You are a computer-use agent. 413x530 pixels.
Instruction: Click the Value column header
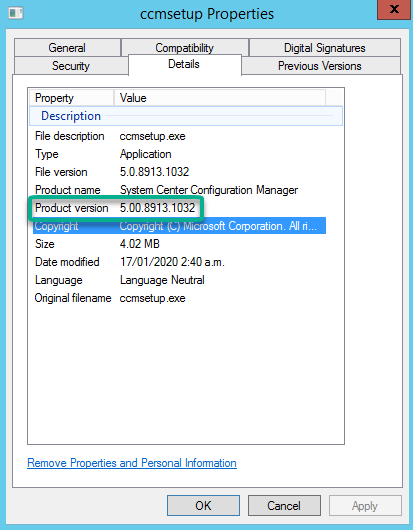pos(220,98)
